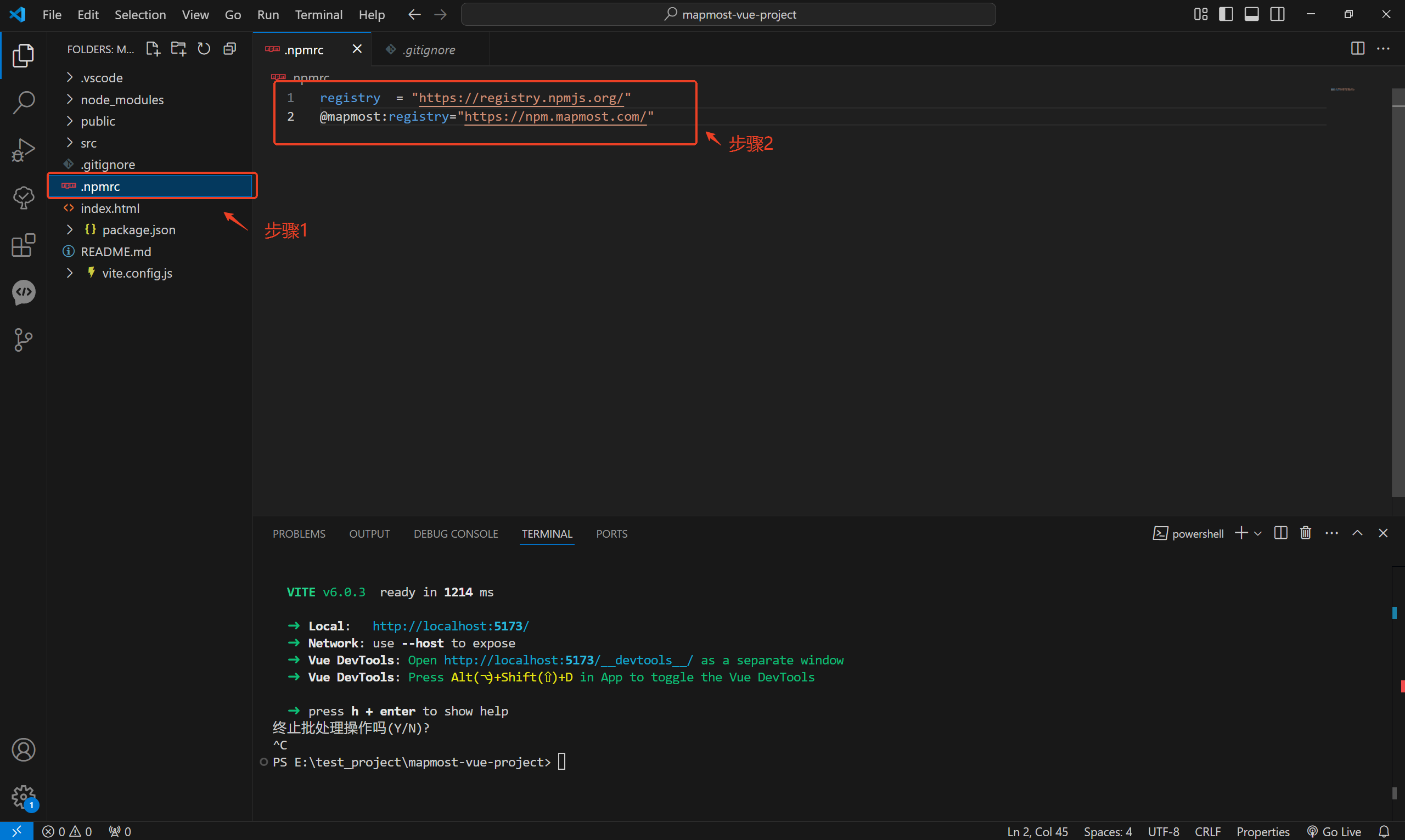Screen dimensions: 1405x840
Task: Expand the package.json nested files
Action: pos(70,229)
